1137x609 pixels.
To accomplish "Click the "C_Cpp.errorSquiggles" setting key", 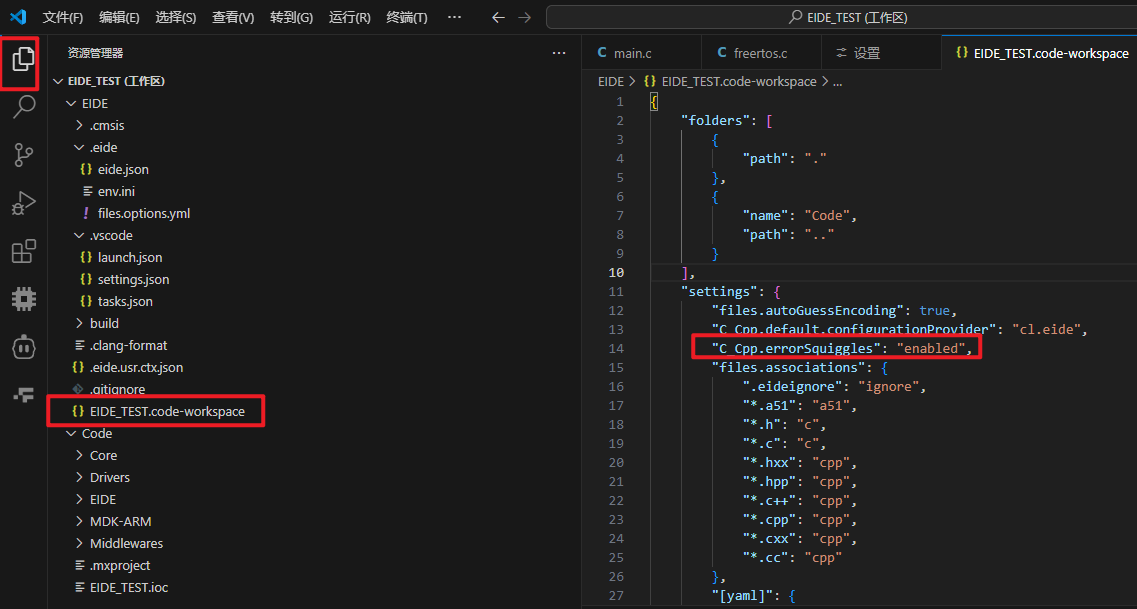I will point(794,349).
